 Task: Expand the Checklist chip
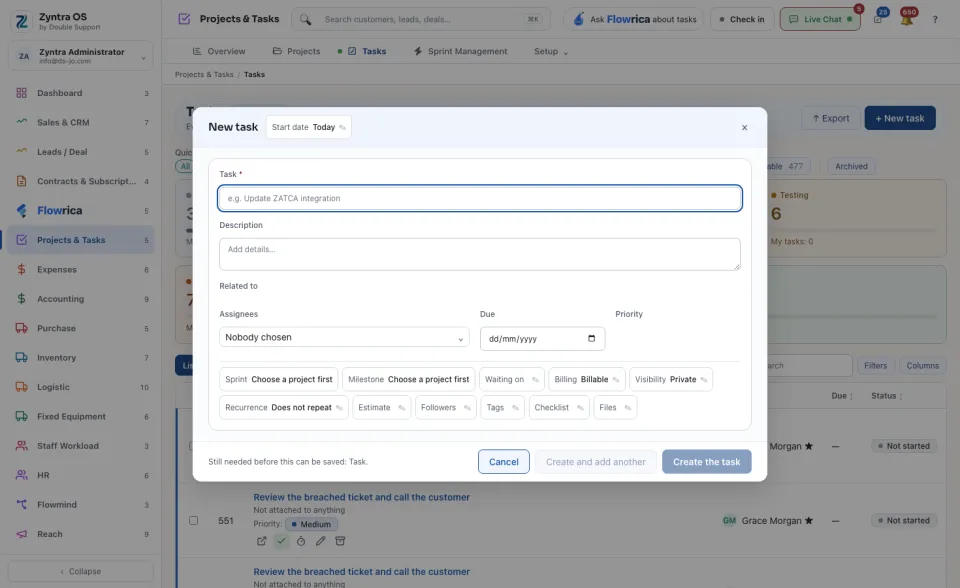tap(559, 407)
